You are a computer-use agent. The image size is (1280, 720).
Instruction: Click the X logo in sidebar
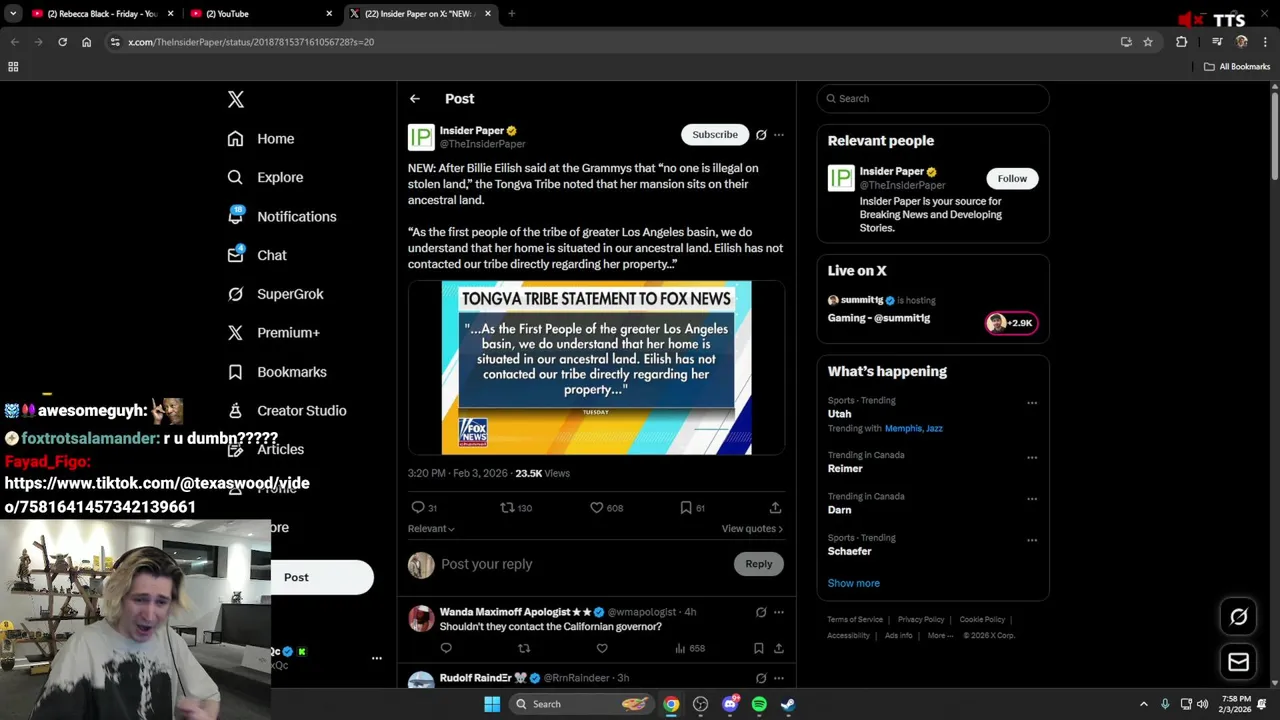click(236, 99)
